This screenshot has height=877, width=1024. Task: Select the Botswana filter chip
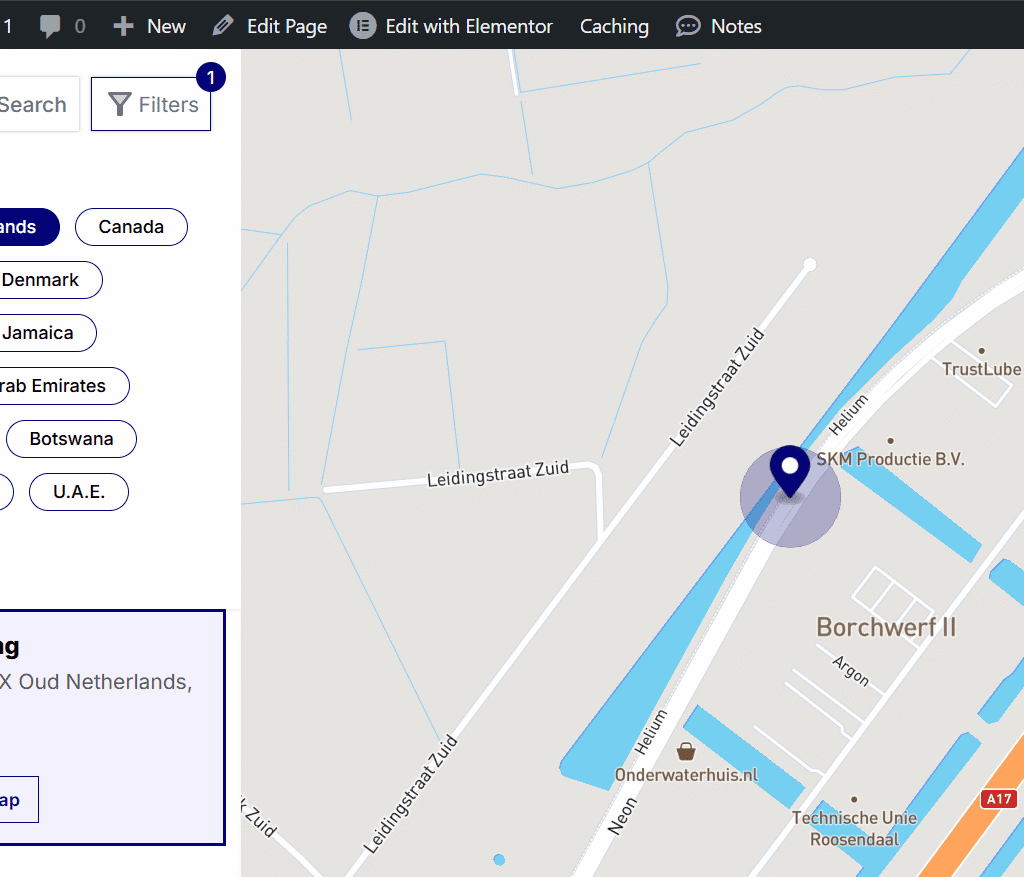click(71, 439)
